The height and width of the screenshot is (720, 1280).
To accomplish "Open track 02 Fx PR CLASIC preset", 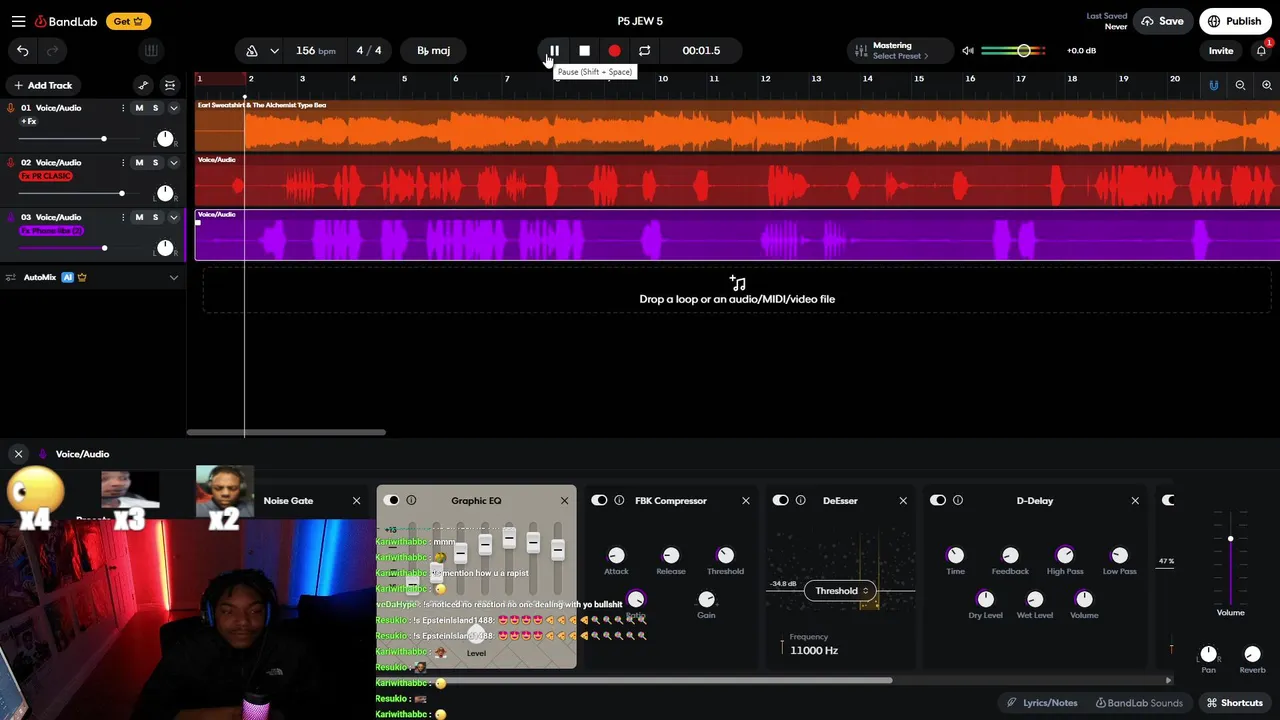I will pyautogui.click(x=46, y=176).
